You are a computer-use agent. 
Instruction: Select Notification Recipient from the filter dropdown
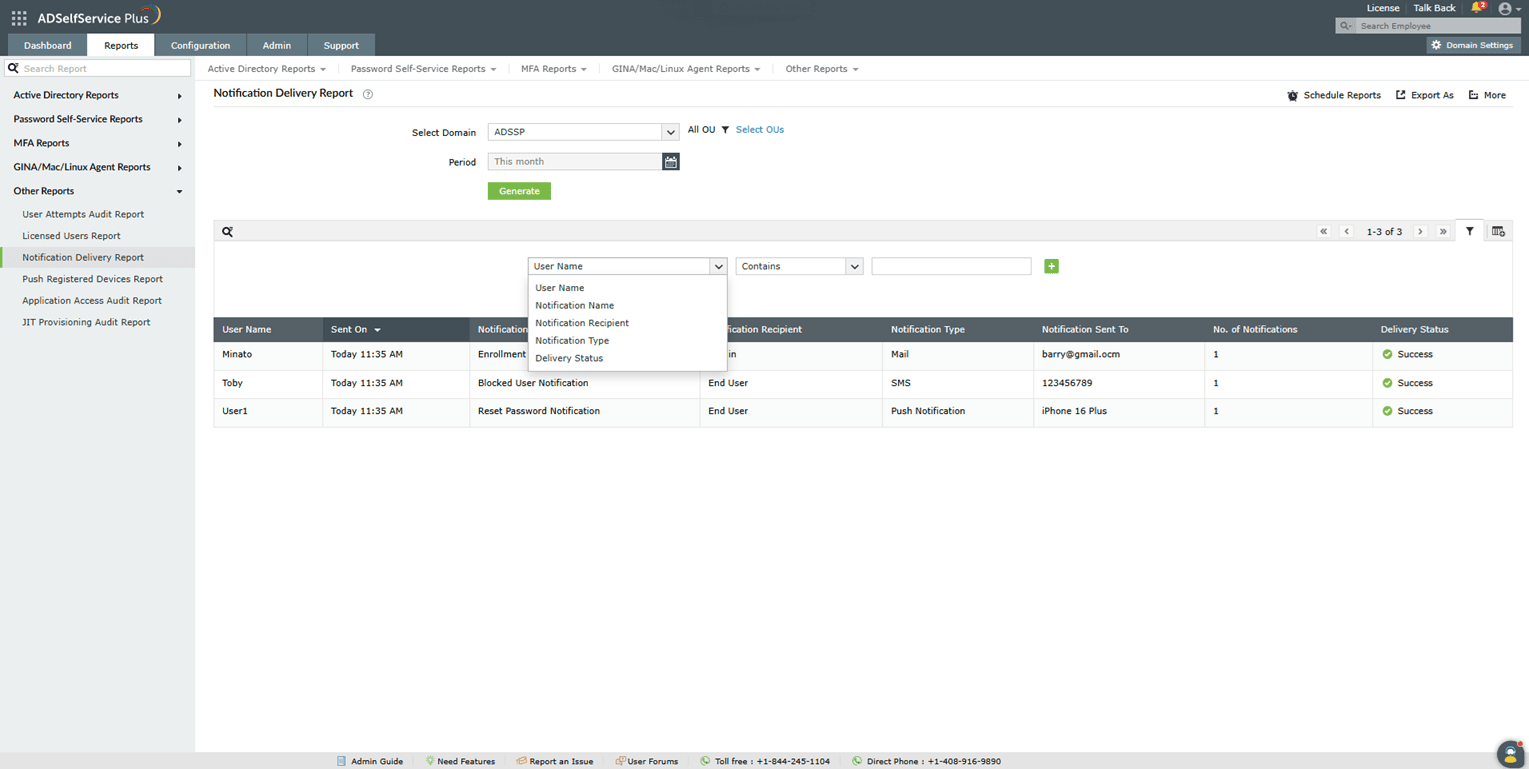click(x=582, y=323)
